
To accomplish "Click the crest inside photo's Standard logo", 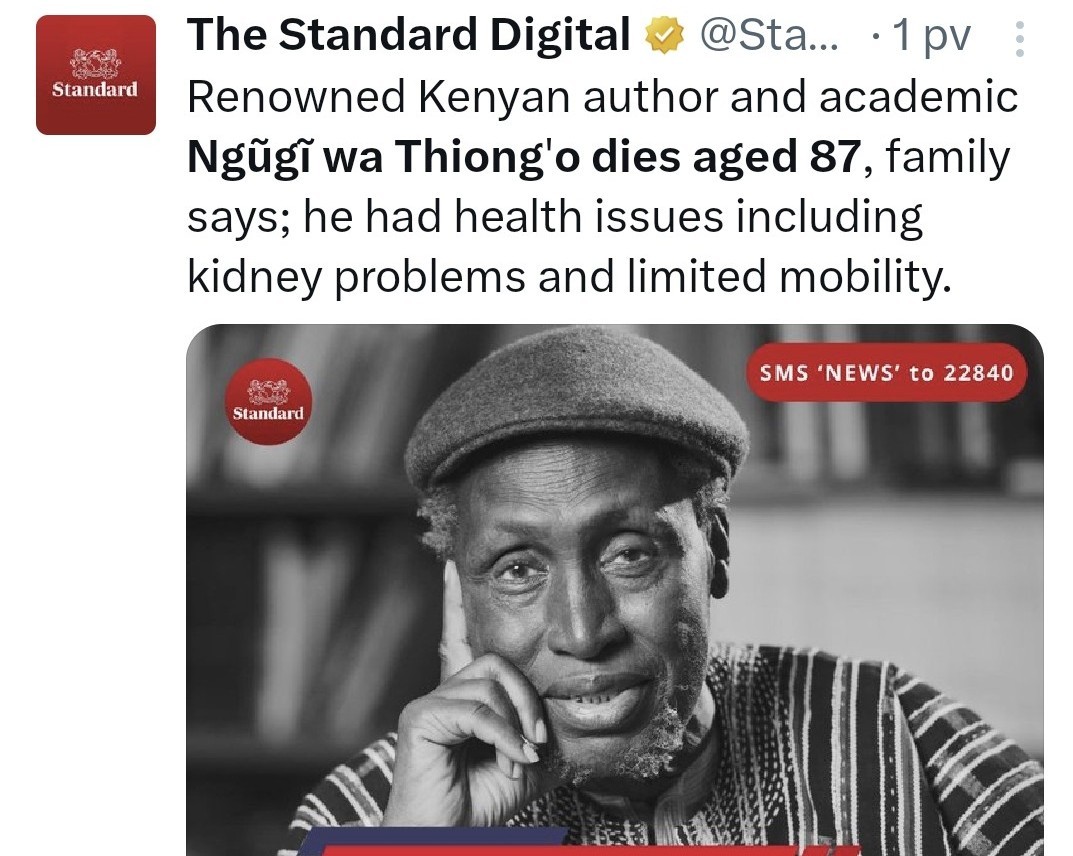I will tap(268, 393).
